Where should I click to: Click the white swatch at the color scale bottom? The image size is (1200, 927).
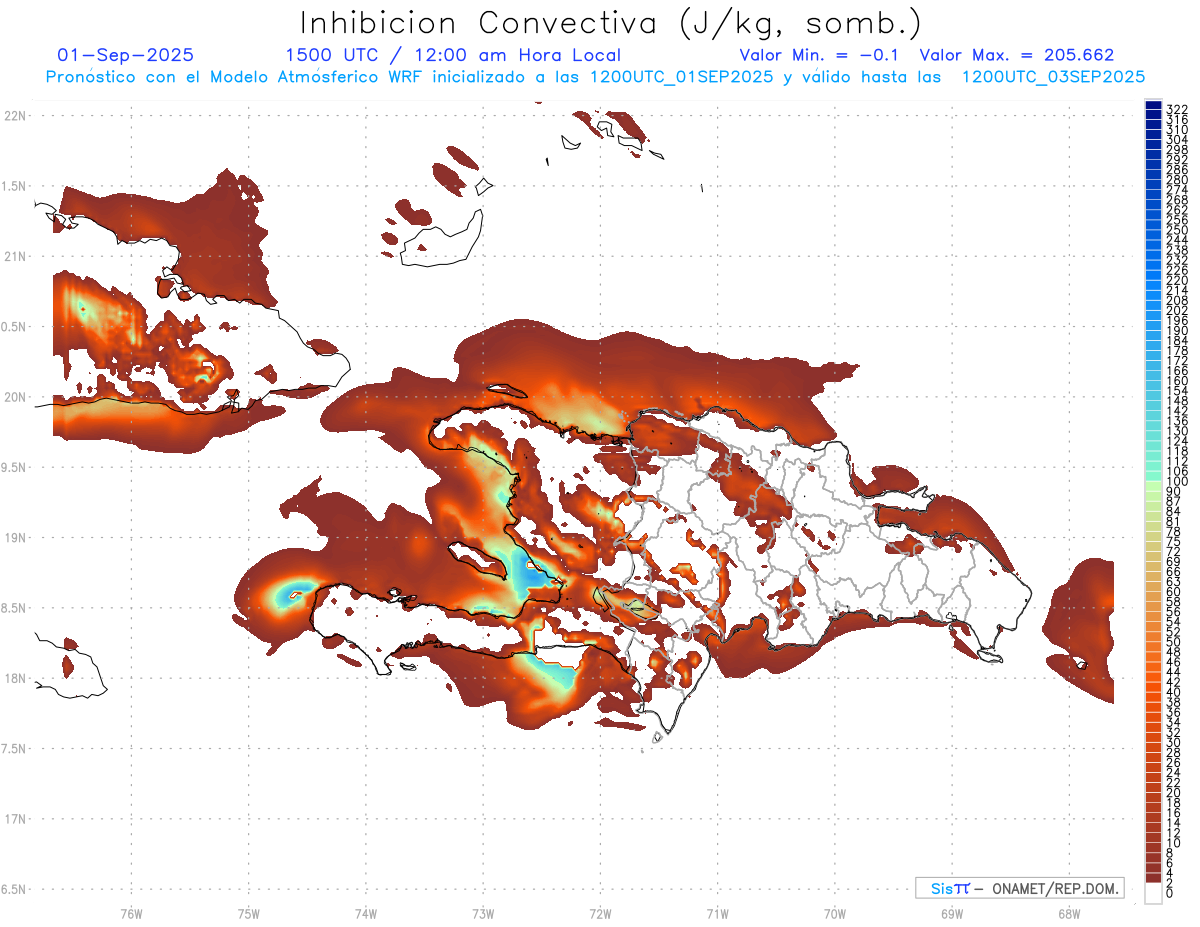point(1153,894)
